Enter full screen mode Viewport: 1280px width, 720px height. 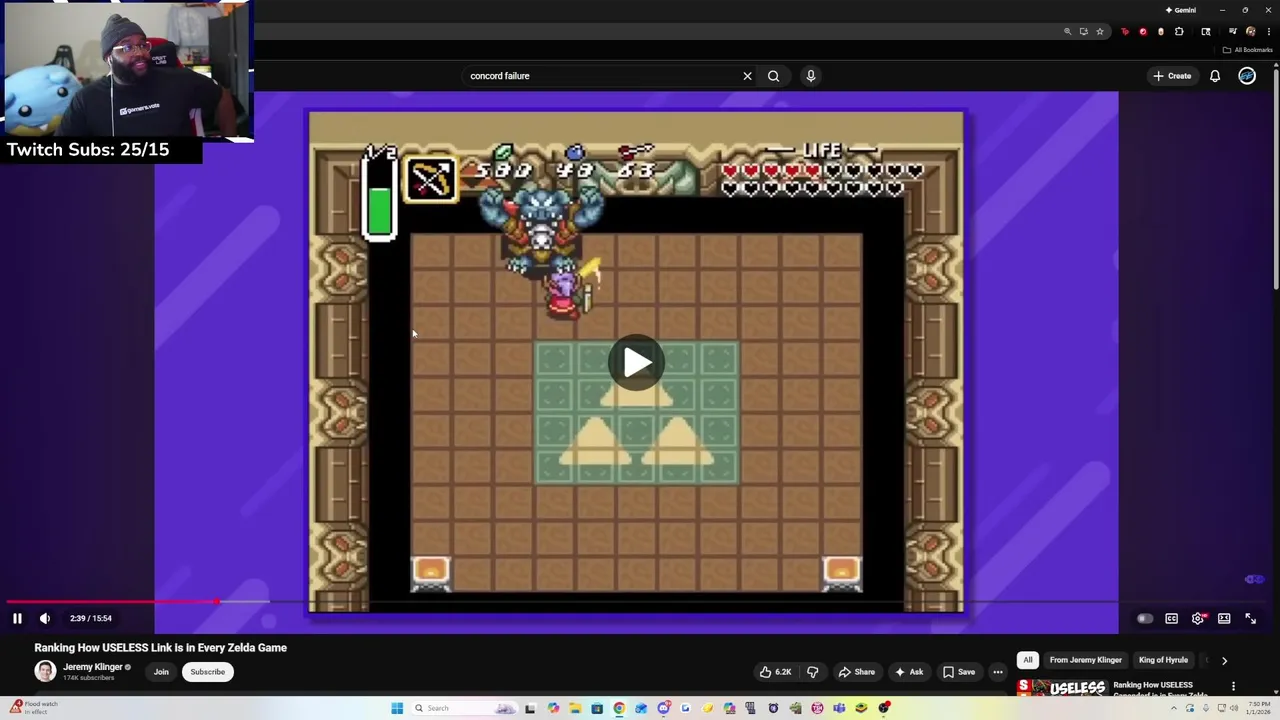tap(1250, 618)
